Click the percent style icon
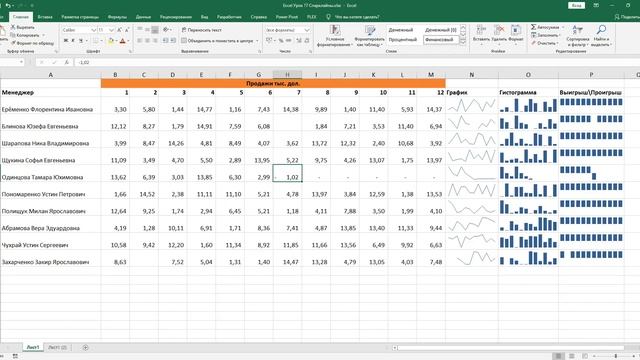 pos(281,40)
